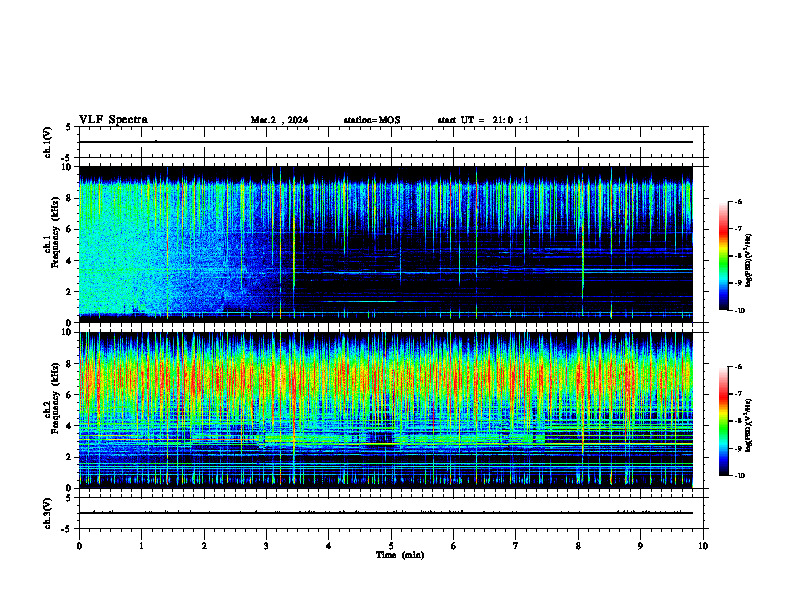Click the ch.1 spectrogram panel
Screen dimensions: 792x612
click(386, 244)
